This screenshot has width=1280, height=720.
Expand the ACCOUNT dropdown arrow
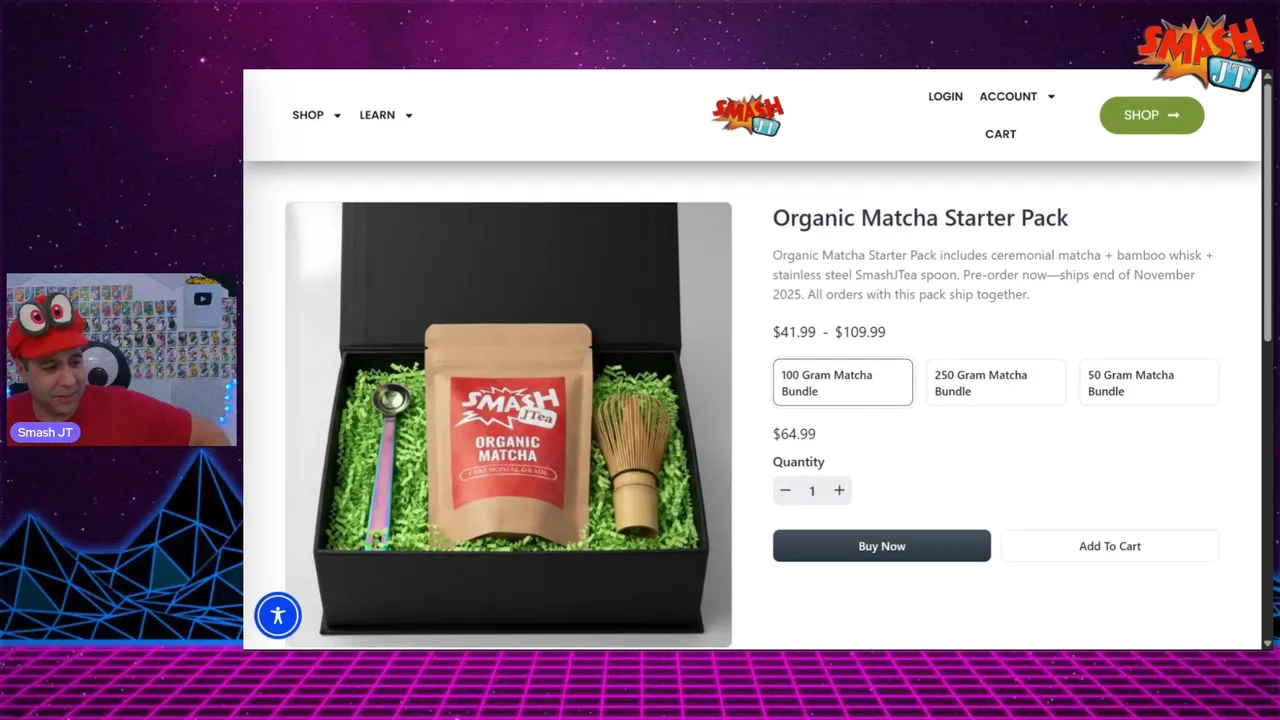(1051, 97)
